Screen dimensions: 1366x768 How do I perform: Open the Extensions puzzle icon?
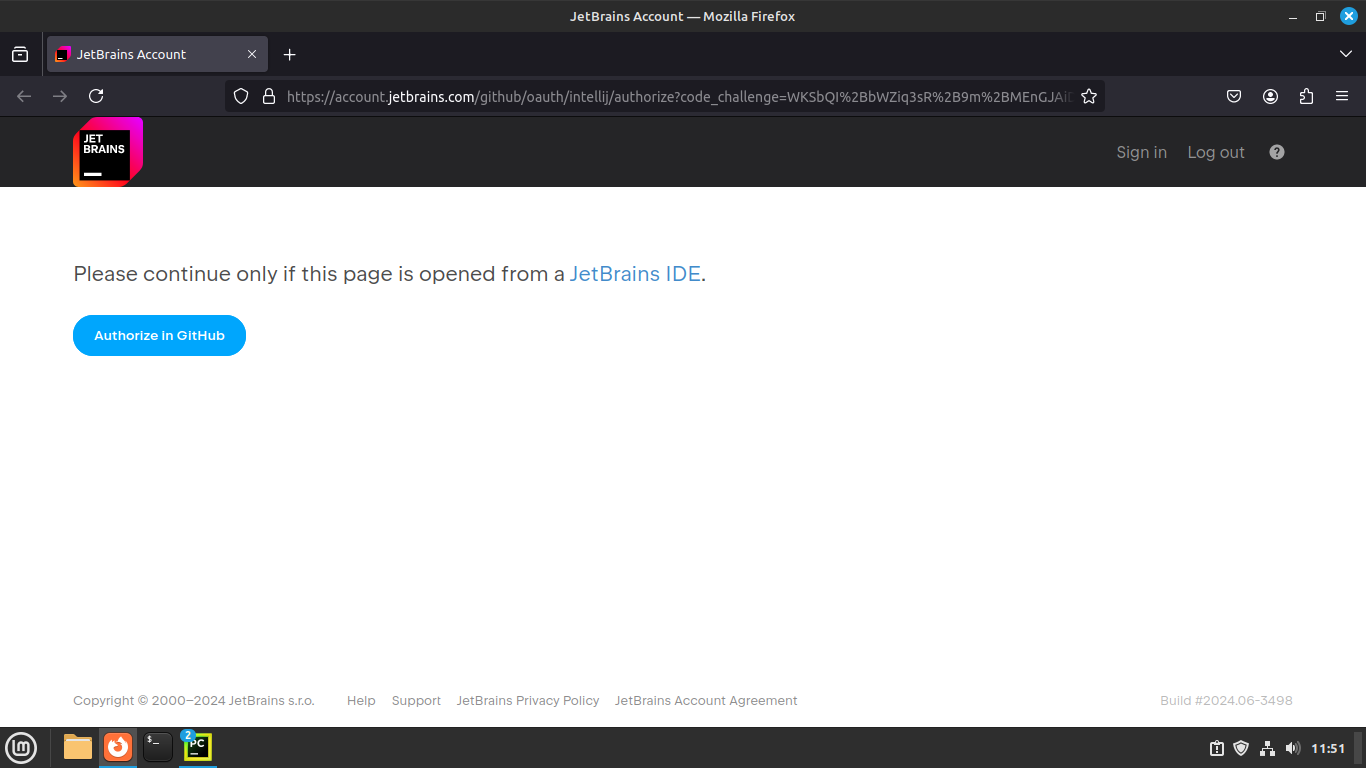[x=1306, y=96]
